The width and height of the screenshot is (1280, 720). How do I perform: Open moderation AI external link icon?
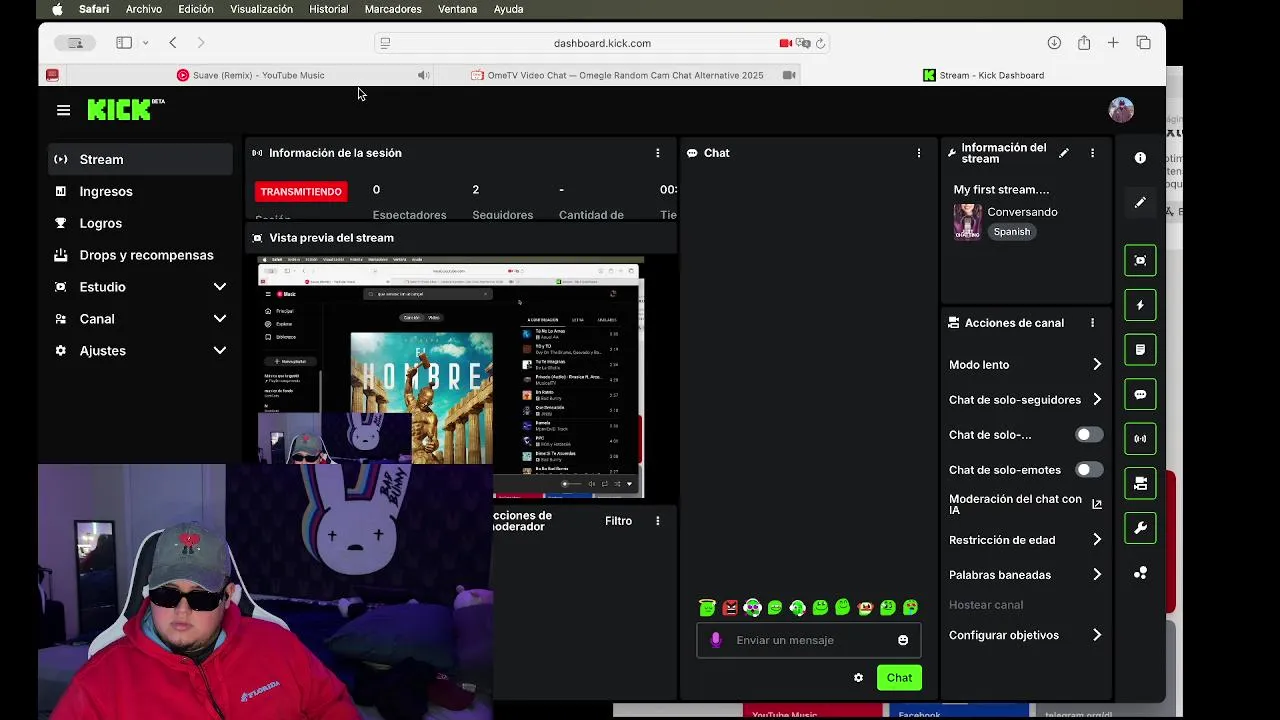pos(1097,504)
